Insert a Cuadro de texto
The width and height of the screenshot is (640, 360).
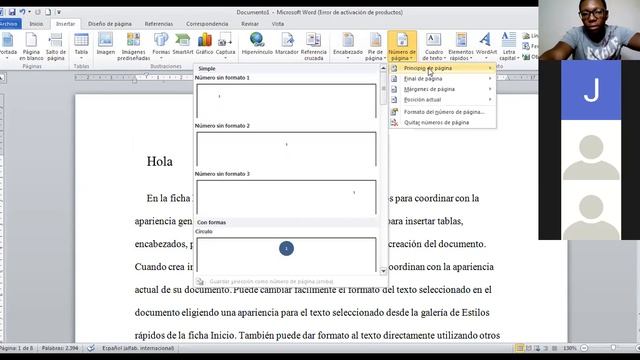tap(433, 46)
